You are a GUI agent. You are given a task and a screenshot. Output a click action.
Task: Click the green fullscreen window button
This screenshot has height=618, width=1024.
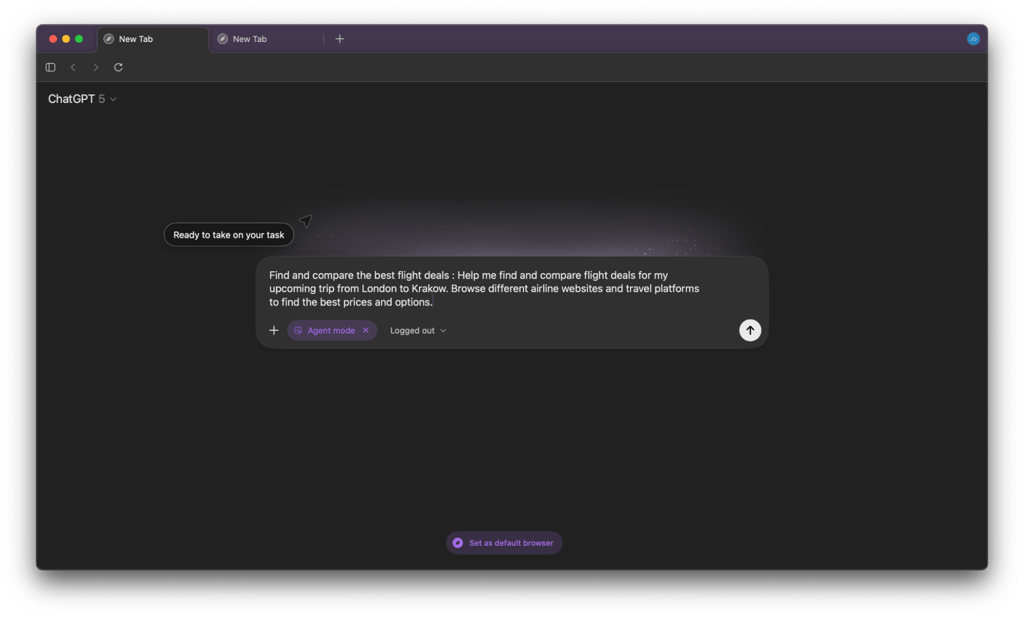click(79, 39)
